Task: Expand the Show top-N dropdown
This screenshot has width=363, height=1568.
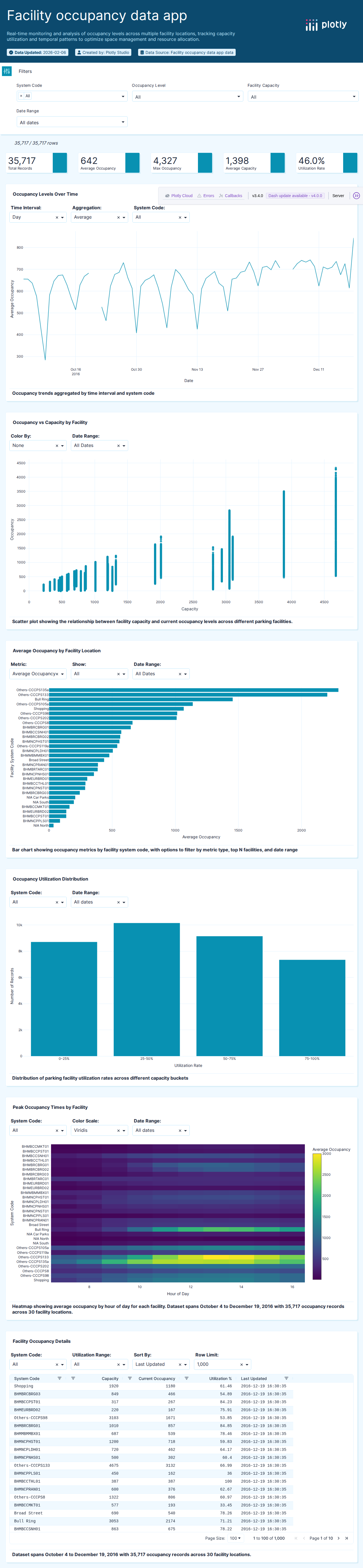Action: tap(124, 674)
